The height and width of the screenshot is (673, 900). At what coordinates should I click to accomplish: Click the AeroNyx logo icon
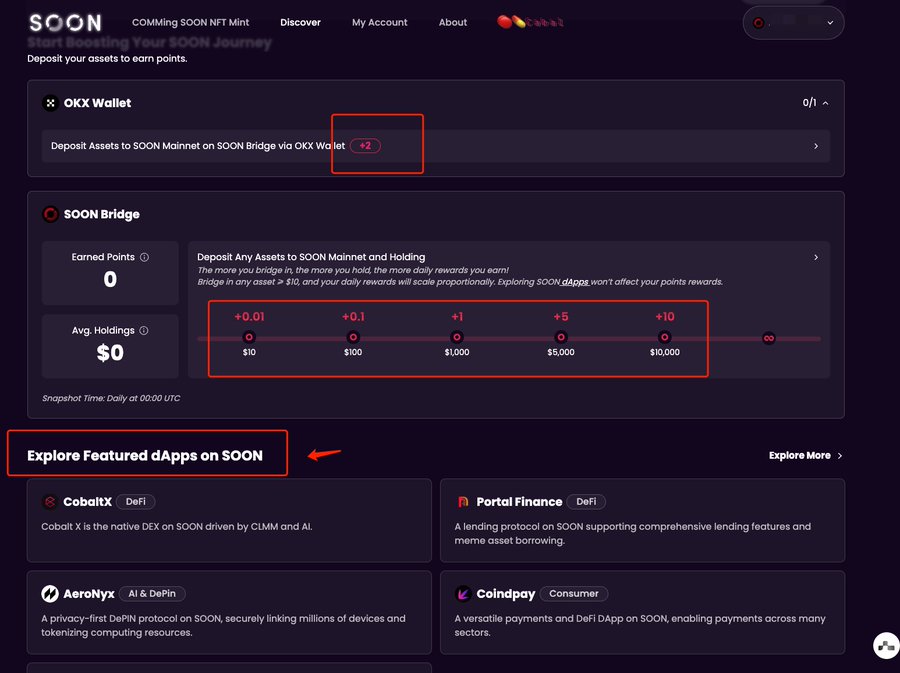pos(50,594)
